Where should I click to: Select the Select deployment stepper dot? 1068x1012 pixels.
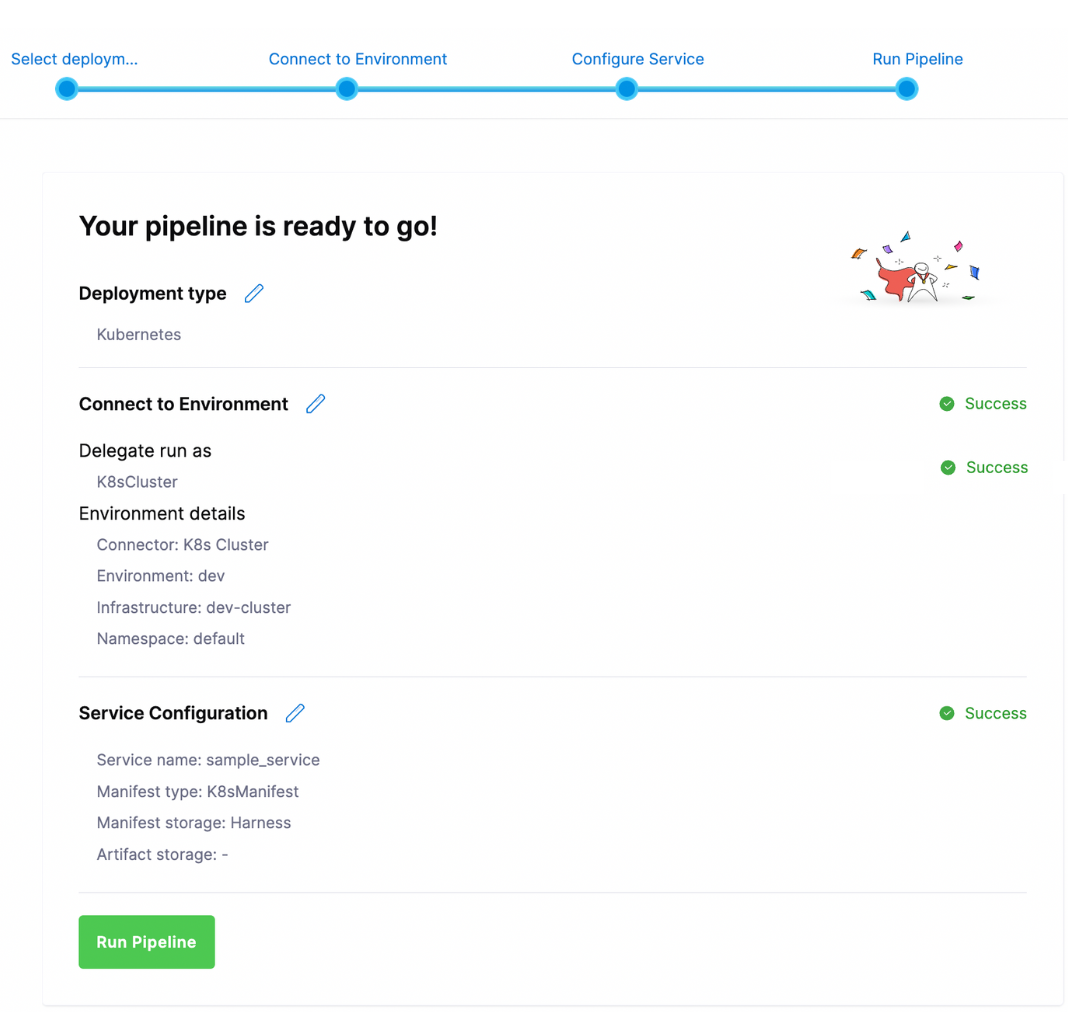coord(66,88)
